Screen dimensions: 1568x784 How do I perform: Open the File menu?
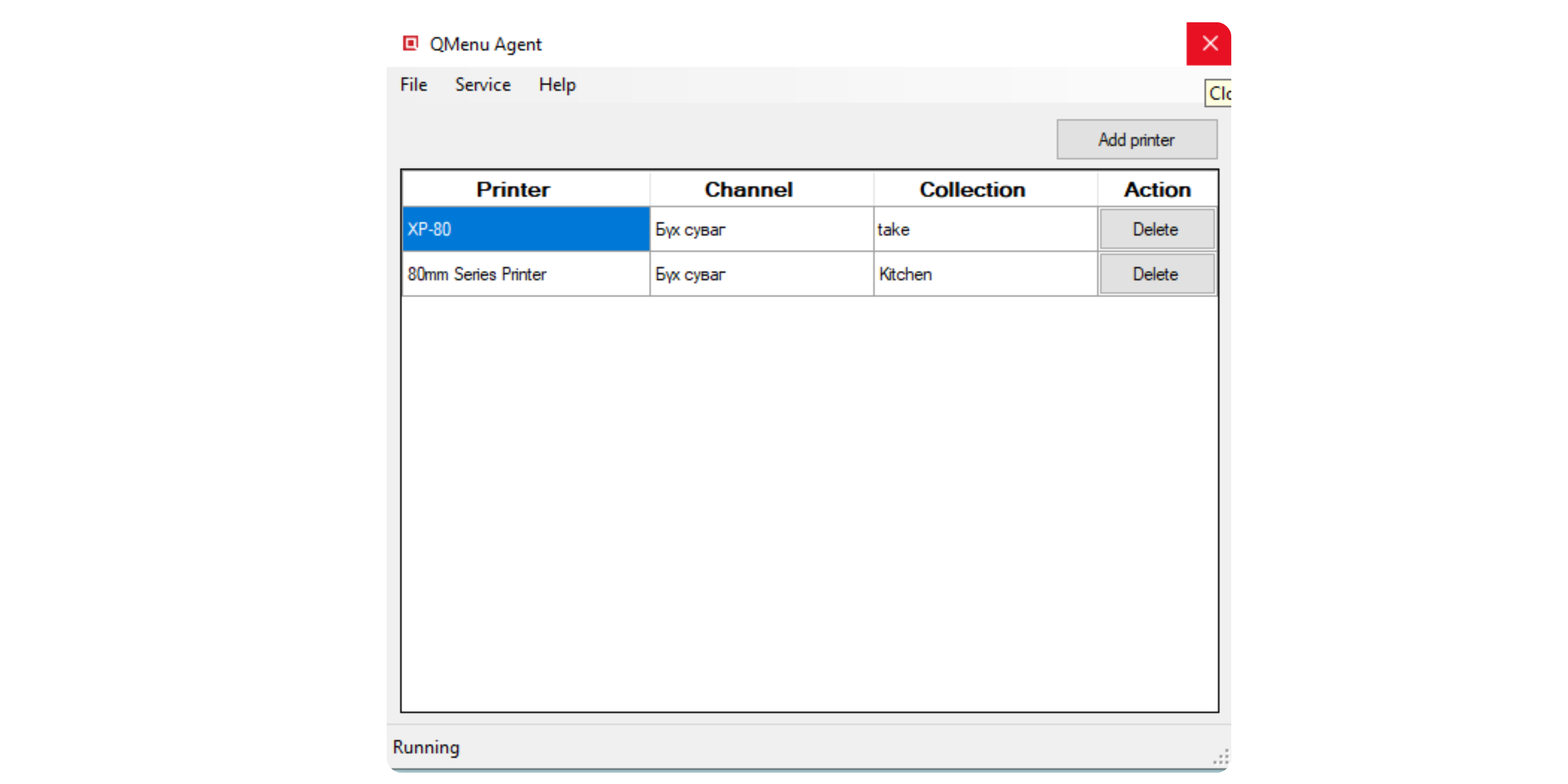coord(413,84)
